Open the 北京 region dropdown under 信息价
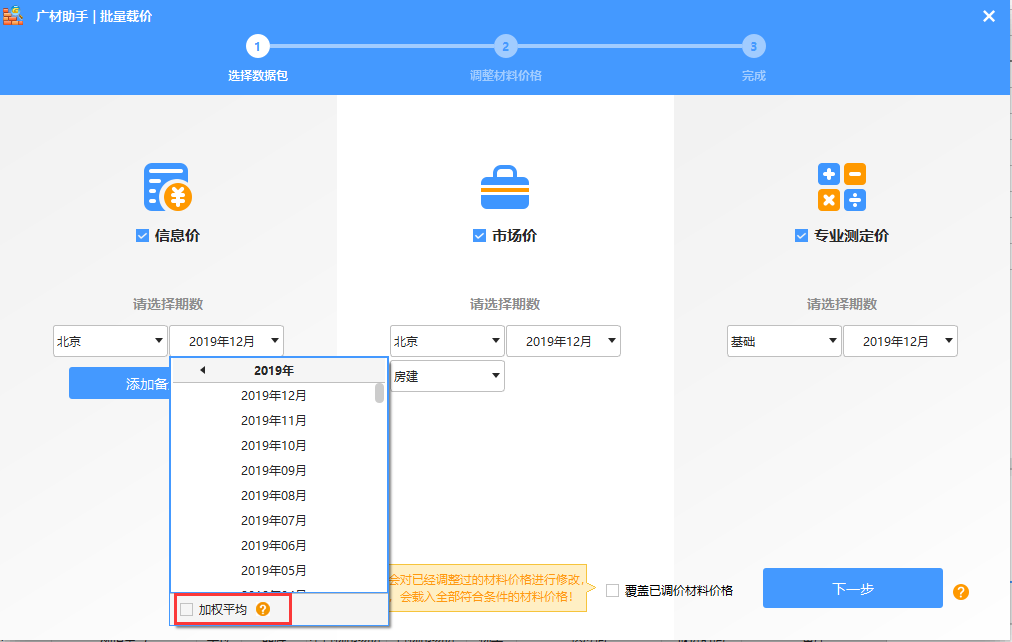Viewport: 1012px width, 642px height. click(110, 341)
